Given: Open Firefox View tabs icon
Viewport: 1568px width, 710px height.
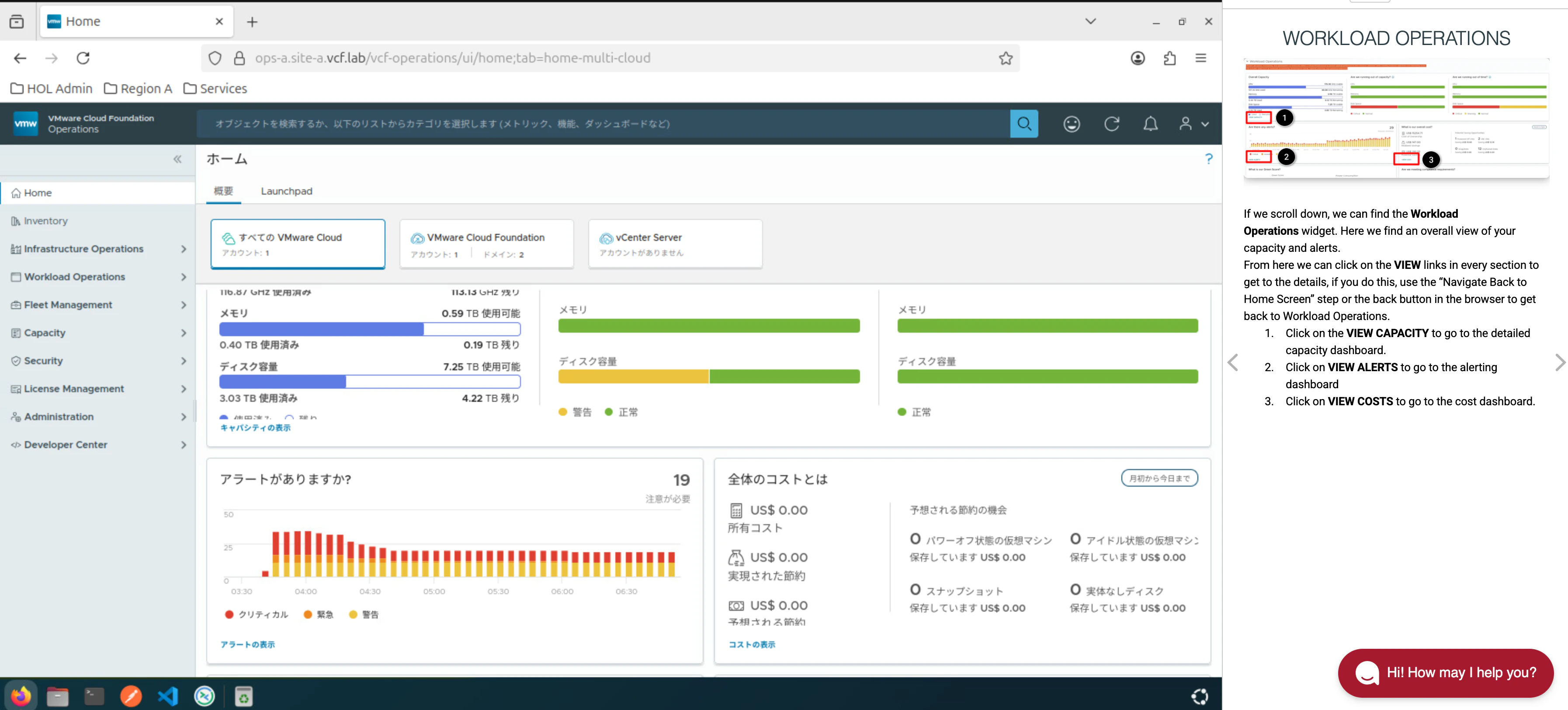Looking at the screenshot, I should click(x=17, y=22).
